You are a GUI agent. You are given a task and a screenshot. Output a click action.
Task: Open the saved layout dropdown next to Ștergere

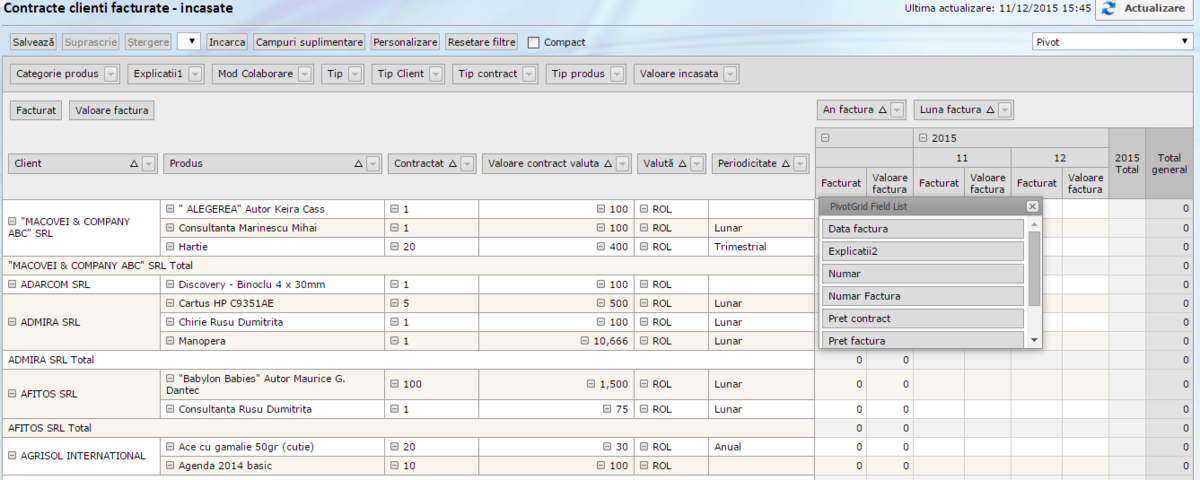tap(189, 42)
